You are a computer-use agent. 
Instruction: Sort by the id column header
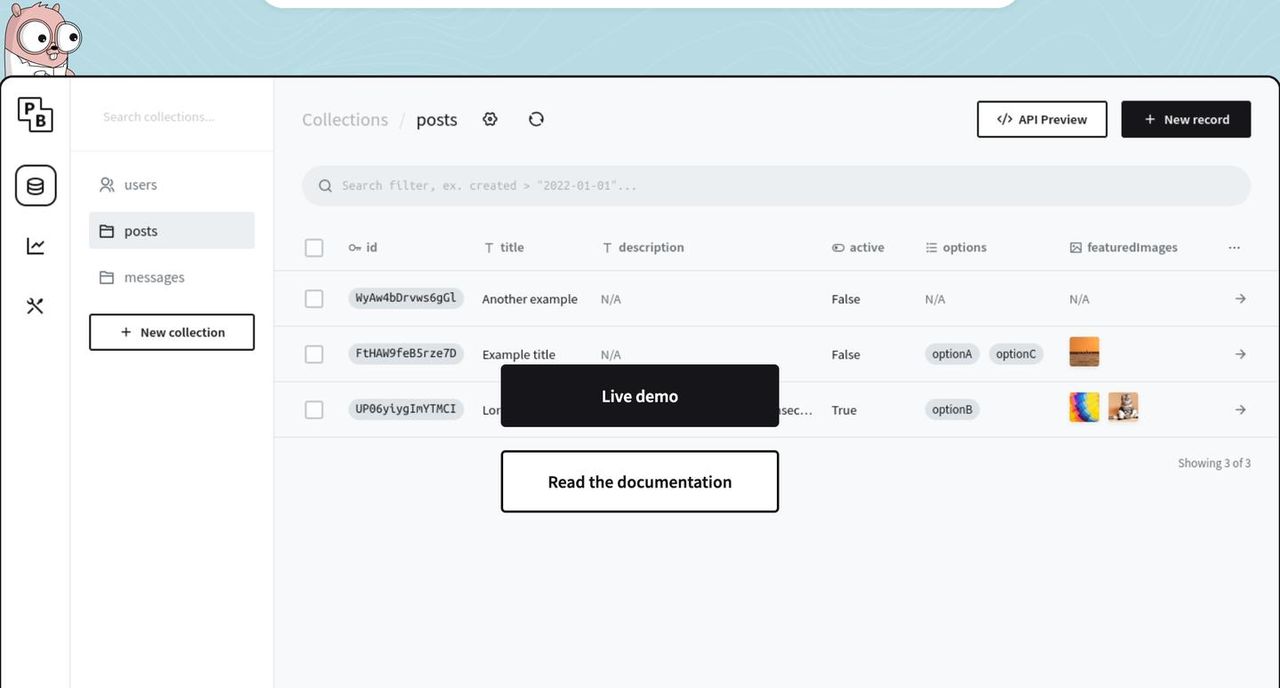tap(363, 247)
